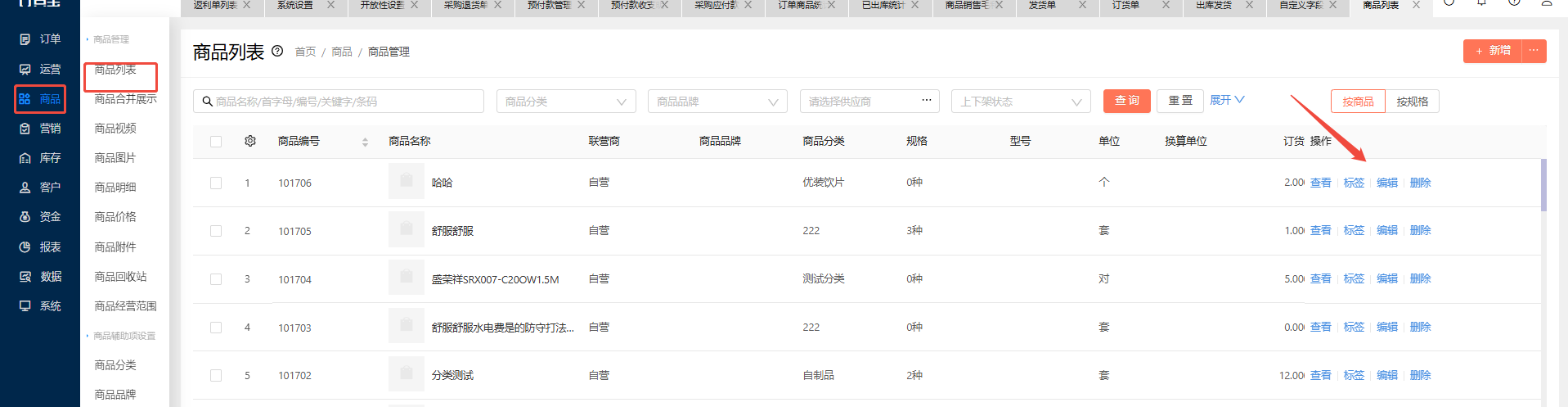The height and width of the screenshot is (407, 1568).
Task: Open the 营销 module in left sidebar
Action: [x=40, y=129]
